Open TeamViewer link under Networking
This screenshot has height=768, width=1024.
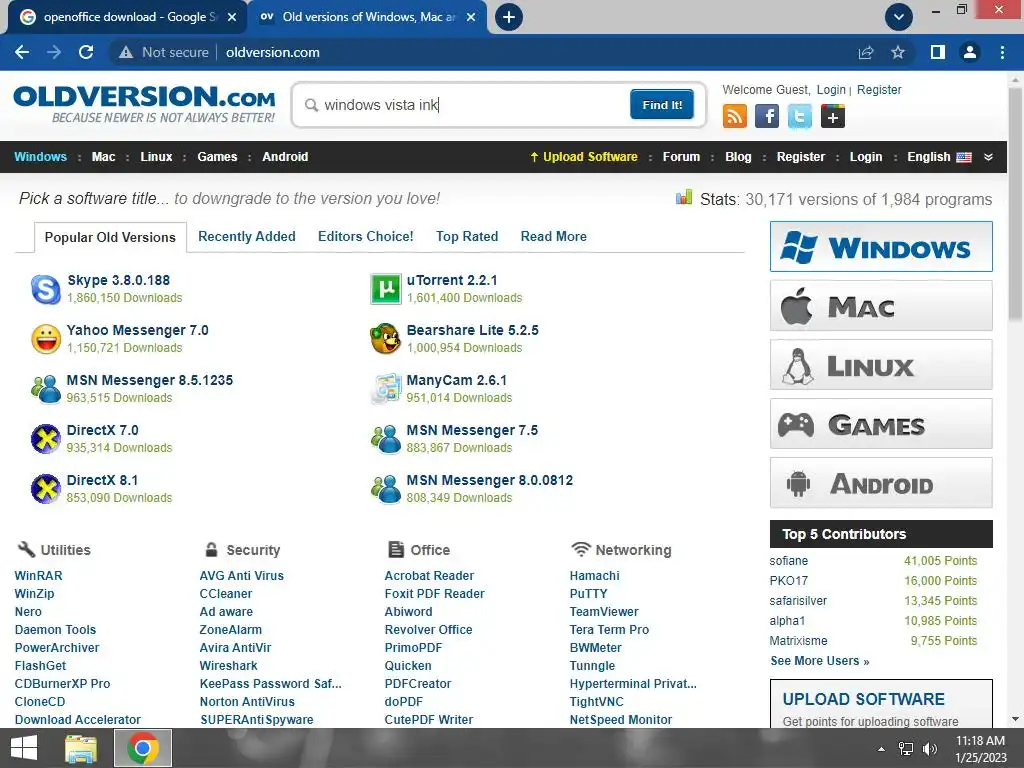click(604, 612)
